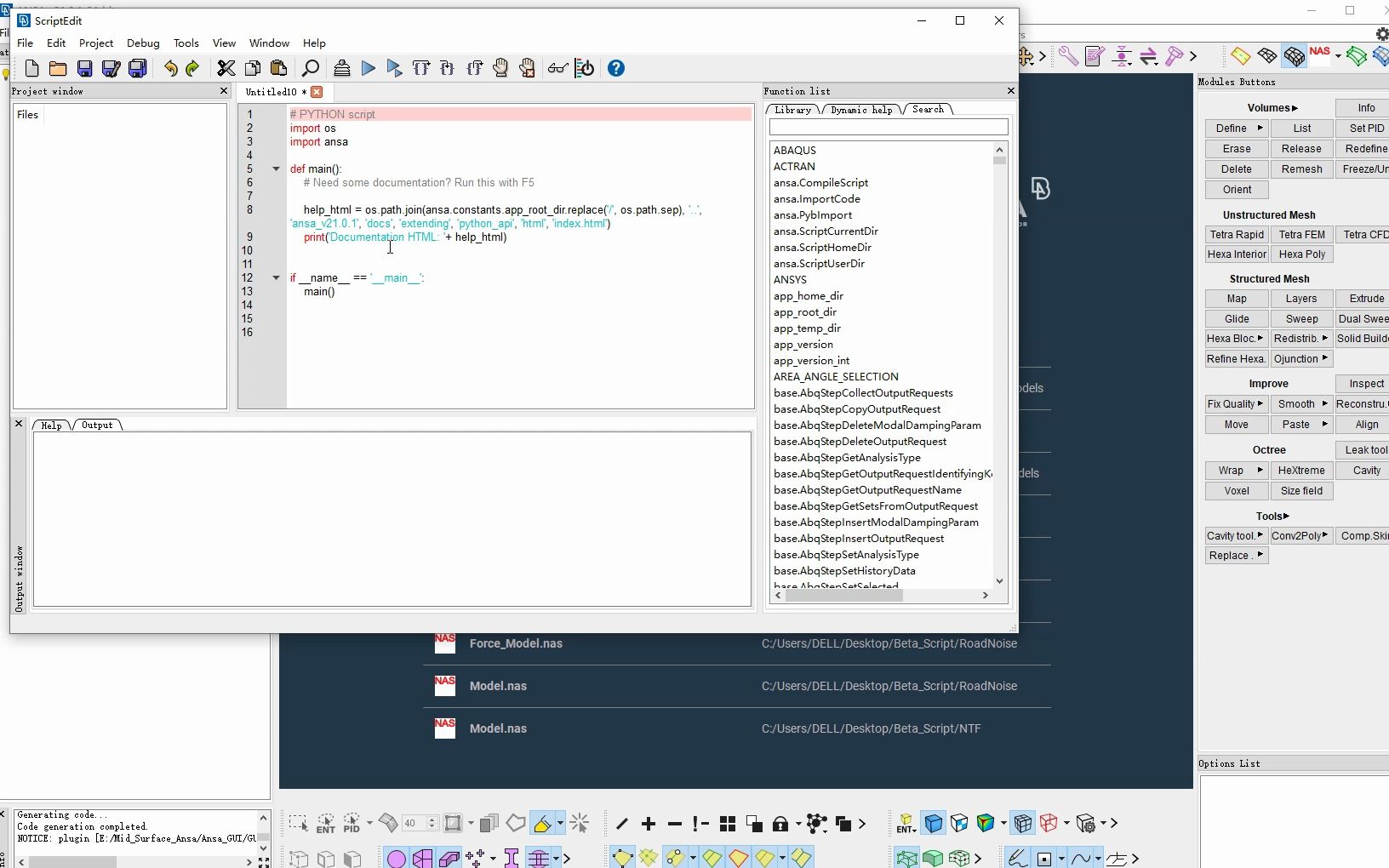
Task: Click the step over braces icon
Action: (420, 68)
